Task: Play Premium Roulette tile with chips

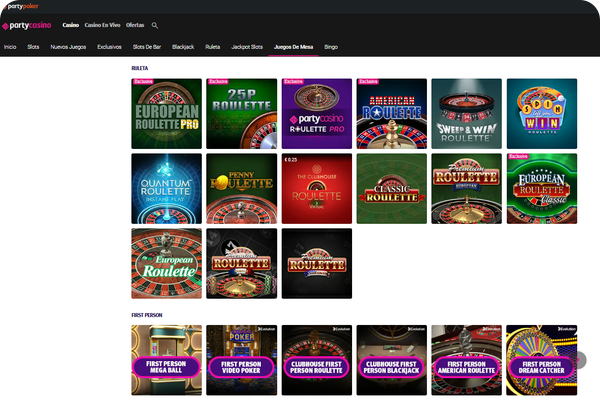Action: [241, 263]
